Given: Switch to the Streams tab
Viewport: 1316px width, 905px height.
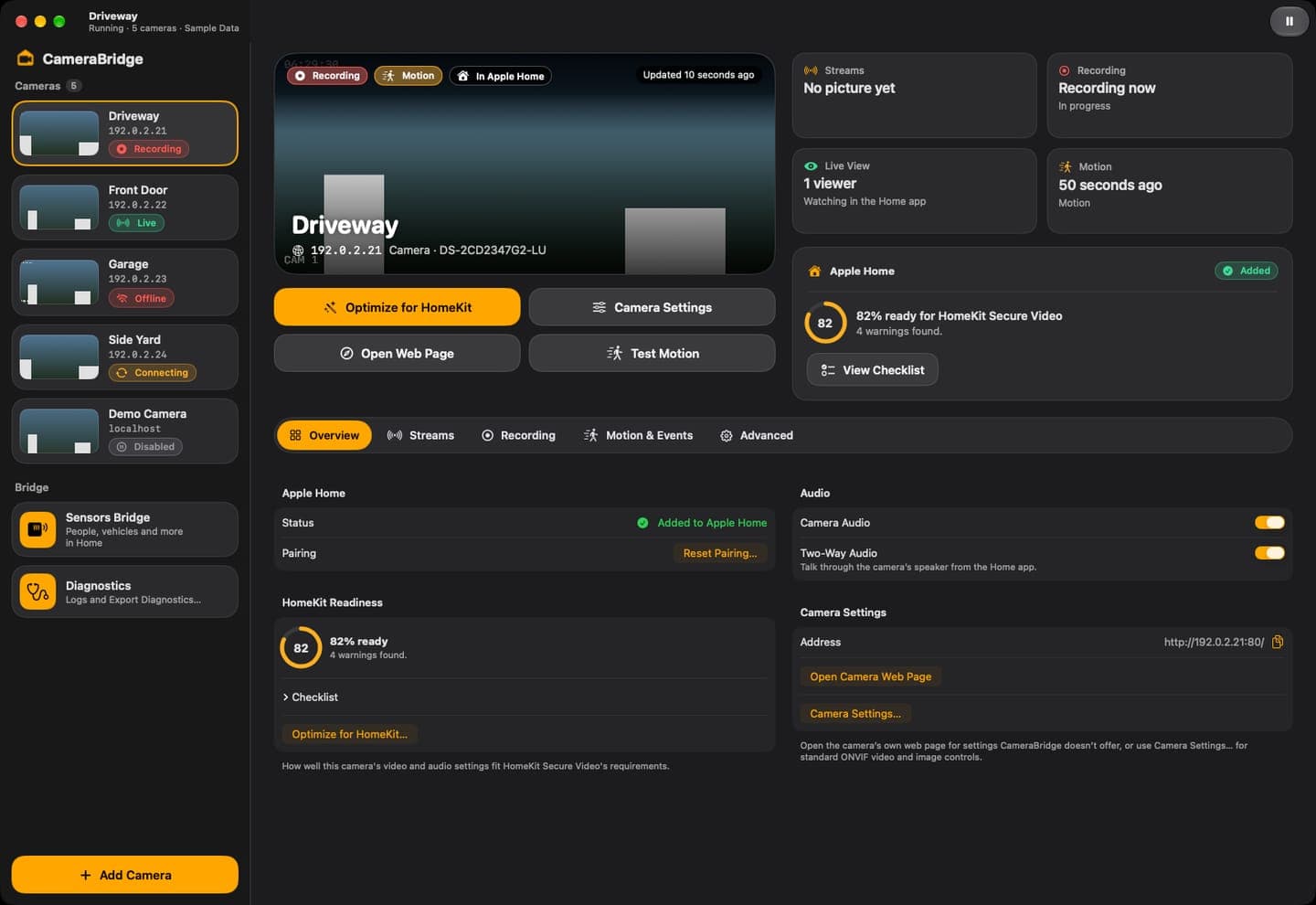Looking at the screenshot, I should coord(420,435).
